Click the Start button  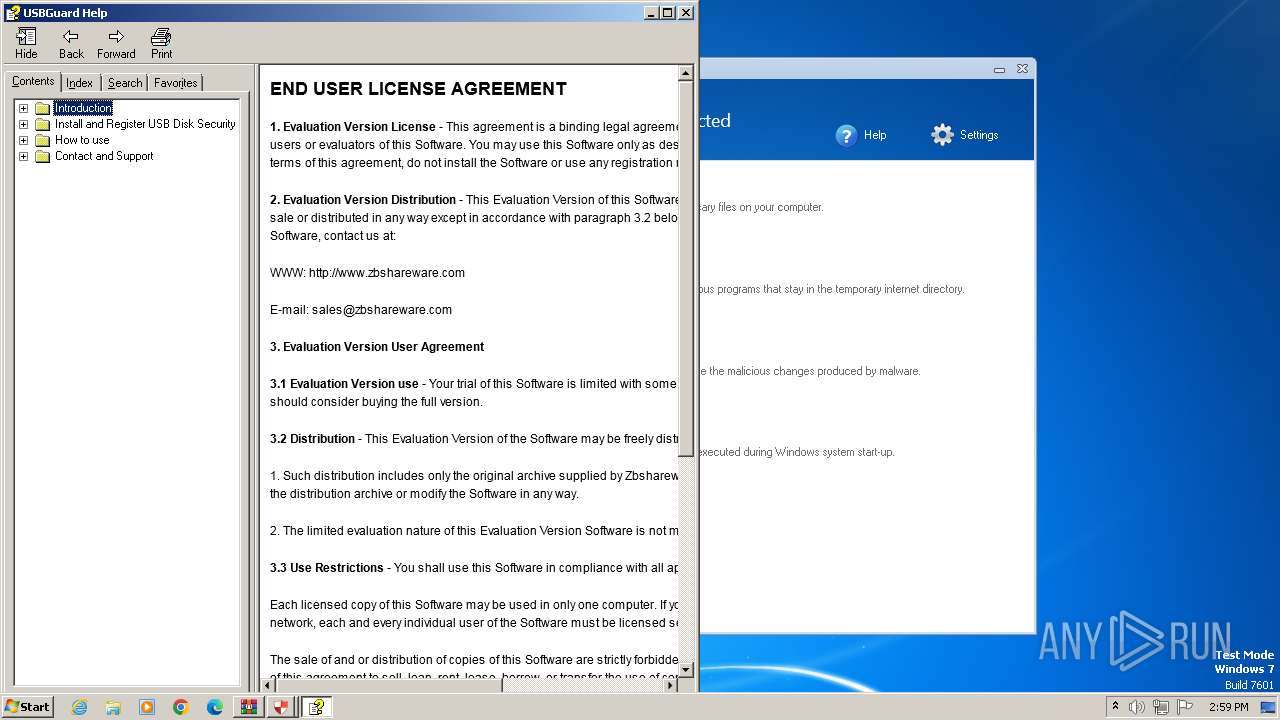click(x=27, y=707)
